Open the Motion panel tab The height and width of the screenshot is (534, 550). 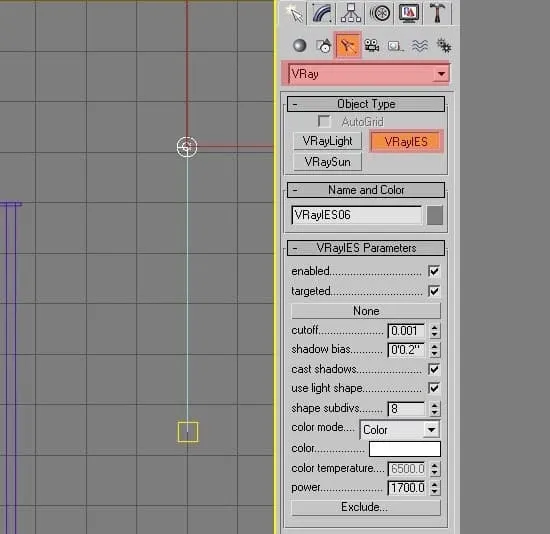[x=380, y=13]
